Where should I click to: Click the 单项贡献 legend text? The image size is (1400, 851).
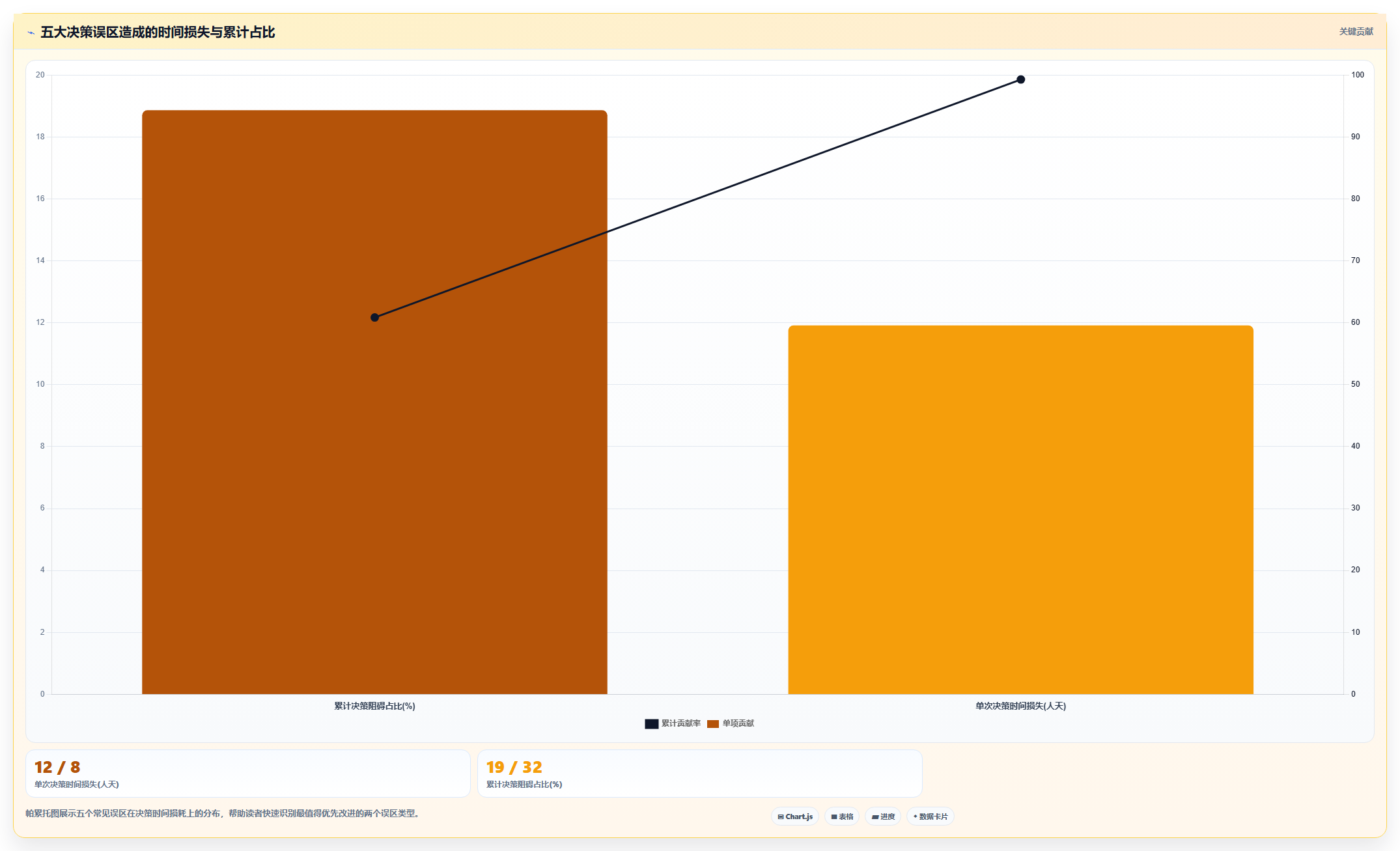pyautogui.click(x=738, y=723)
